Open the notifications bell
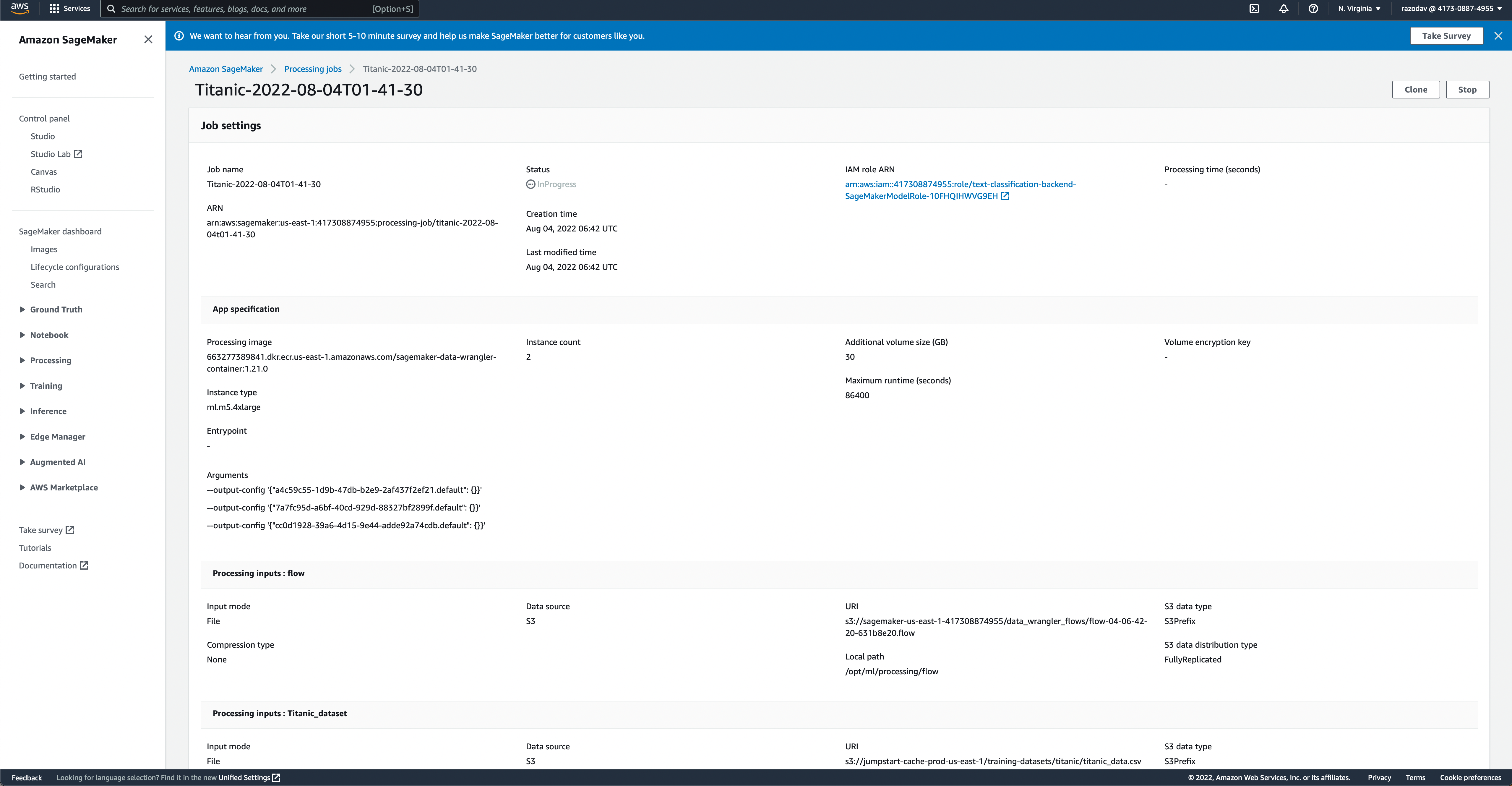 coord(1284,9)
